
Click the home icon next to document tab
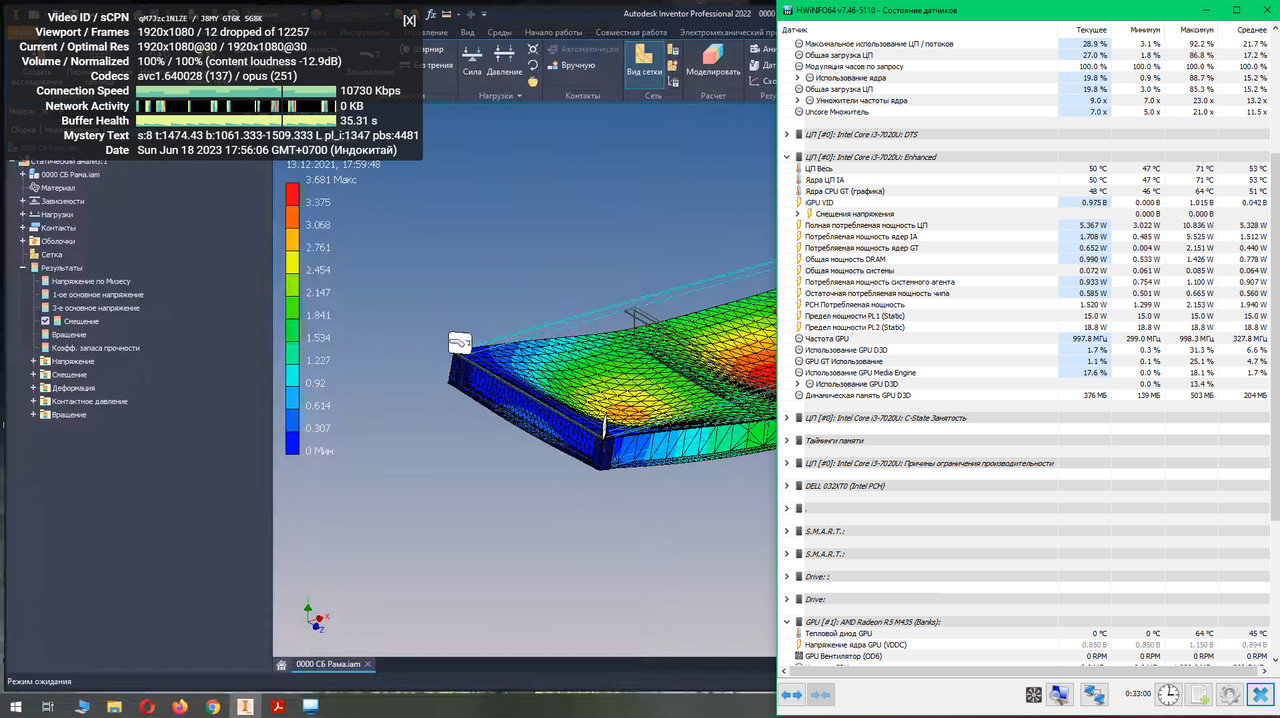point(282,664)
